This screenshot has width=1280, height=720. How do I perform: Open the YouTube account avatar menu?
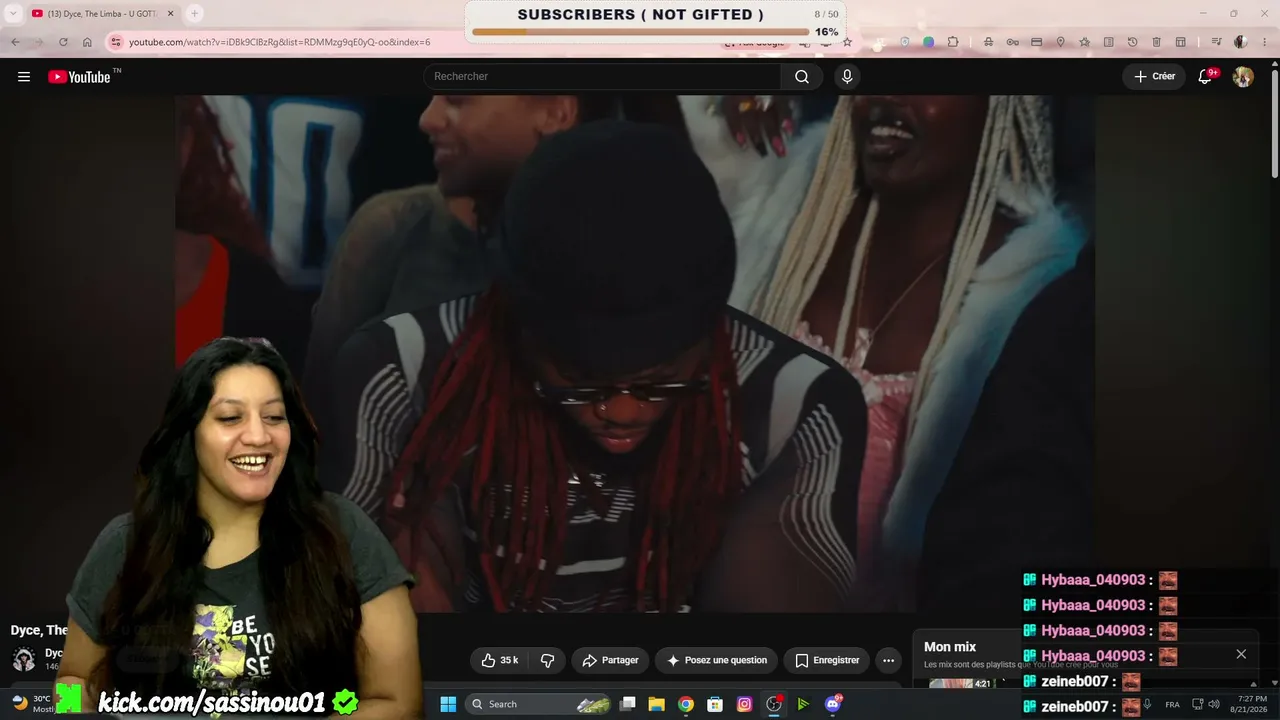coord(1243,77)
